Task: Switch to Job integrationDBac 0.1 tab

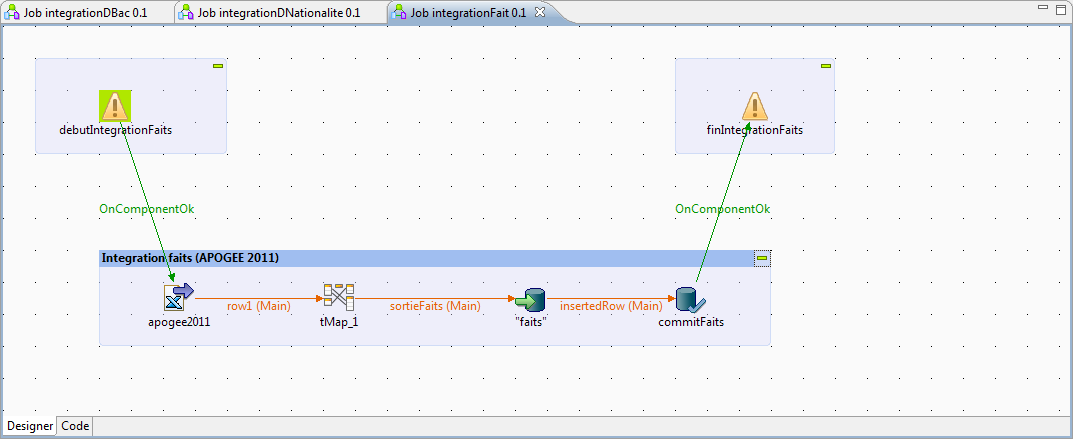Action: coord(78,12)
